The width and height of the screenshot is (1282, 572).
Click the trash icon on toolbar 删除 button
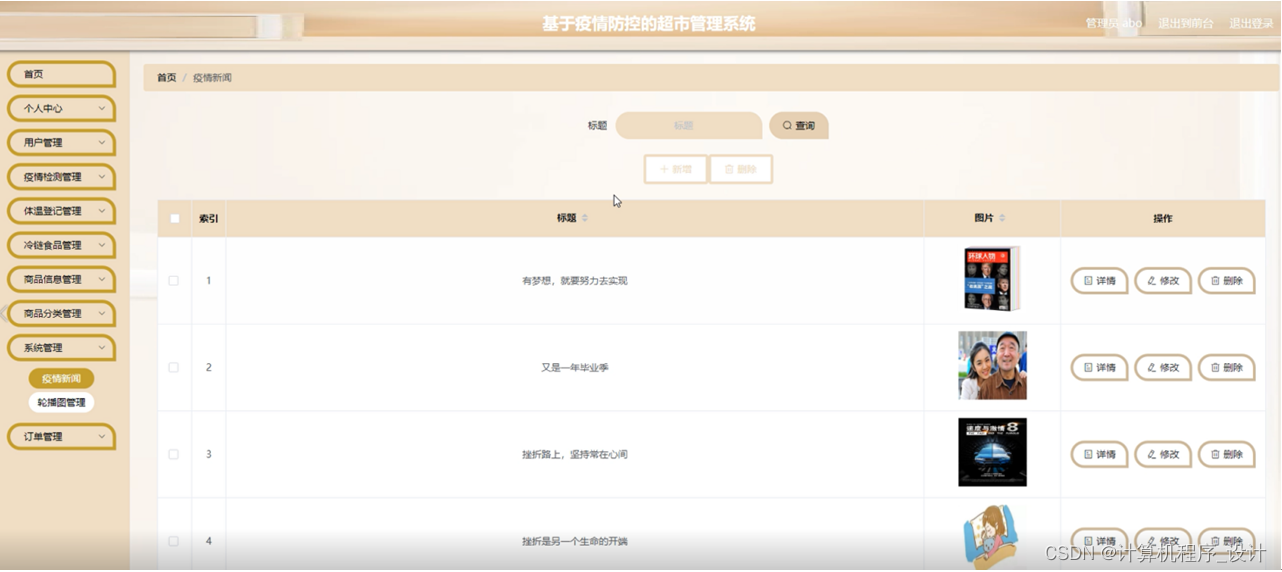pos(729,170)
